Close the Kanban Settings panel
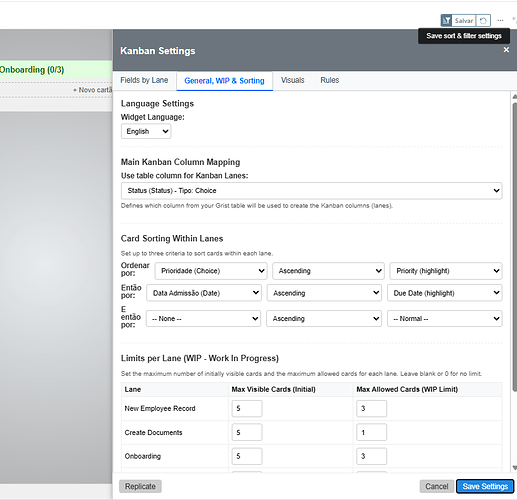Image resolution: width=517 pixels, height=500 pixels. click(x=506, y=50)
